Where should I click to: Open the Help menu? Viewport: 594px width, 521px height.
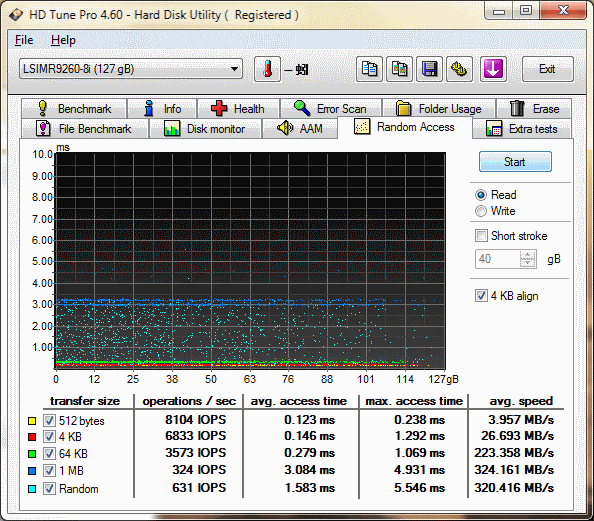tap(63, 40)
